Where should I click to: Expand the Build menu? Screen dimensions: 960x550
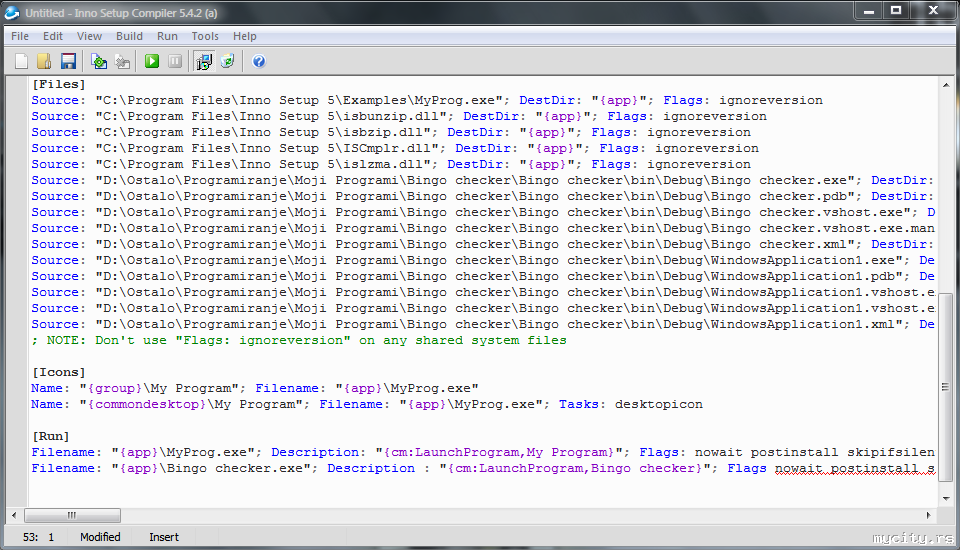(129, 36)
